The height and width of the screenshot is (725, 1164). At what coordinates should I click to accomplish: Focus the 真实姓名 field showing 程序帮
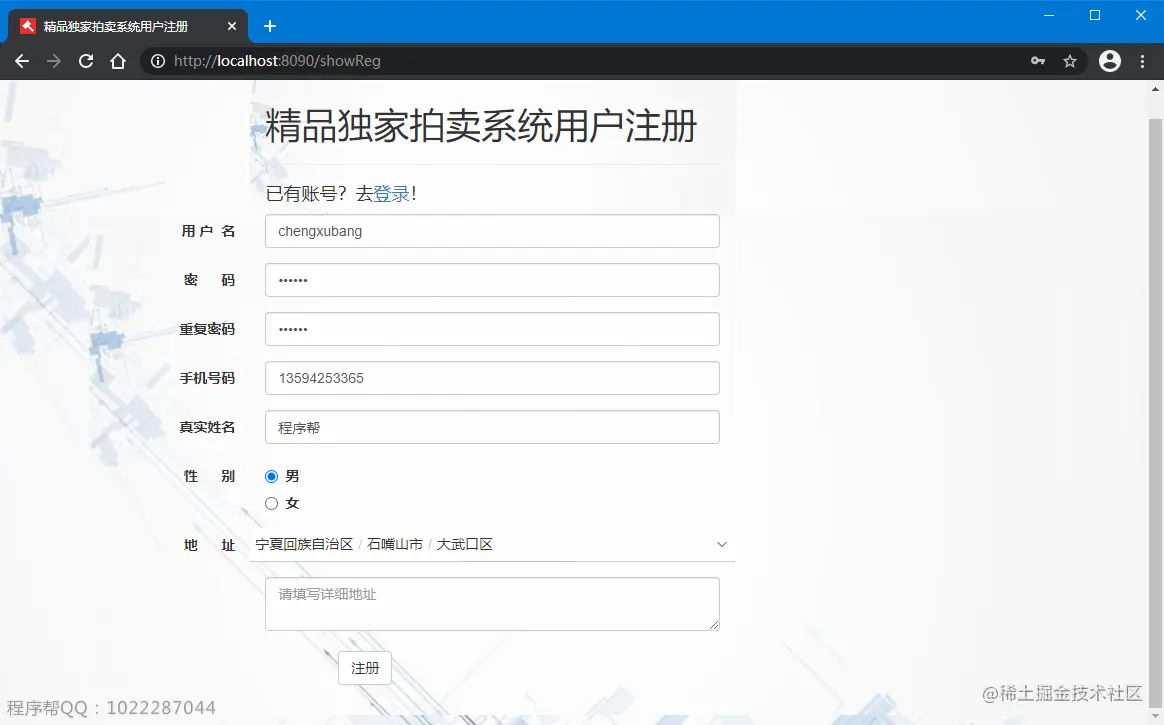492,427
